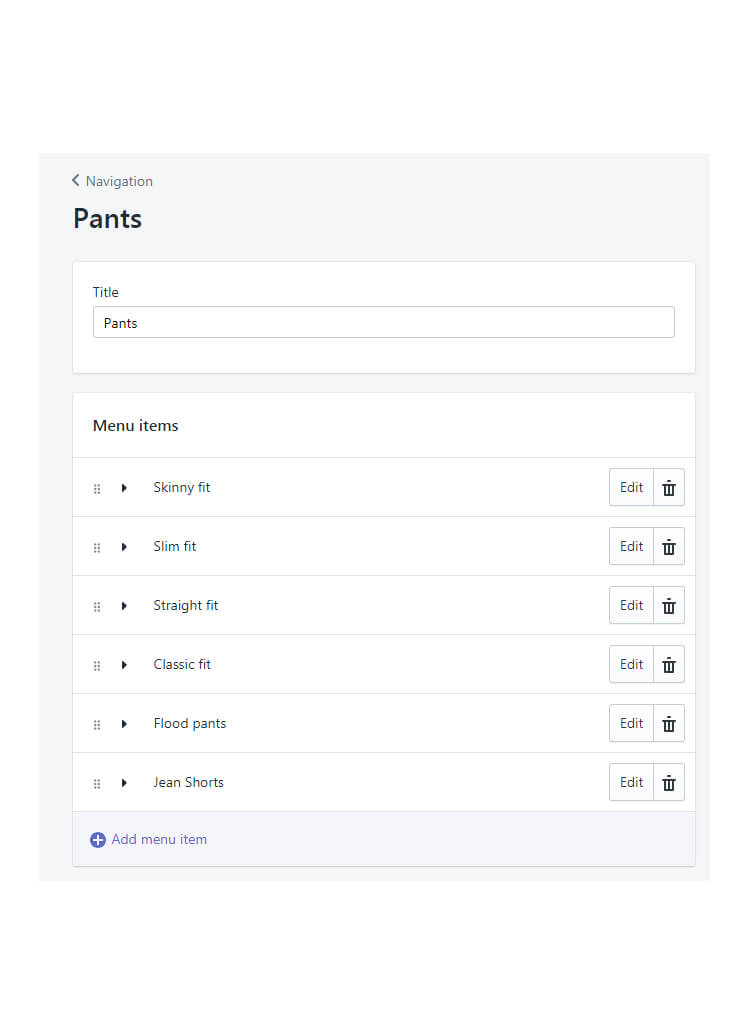Remove Straight fit using trash icon
Screen dimensions: 748x1034
pos(669,605)
